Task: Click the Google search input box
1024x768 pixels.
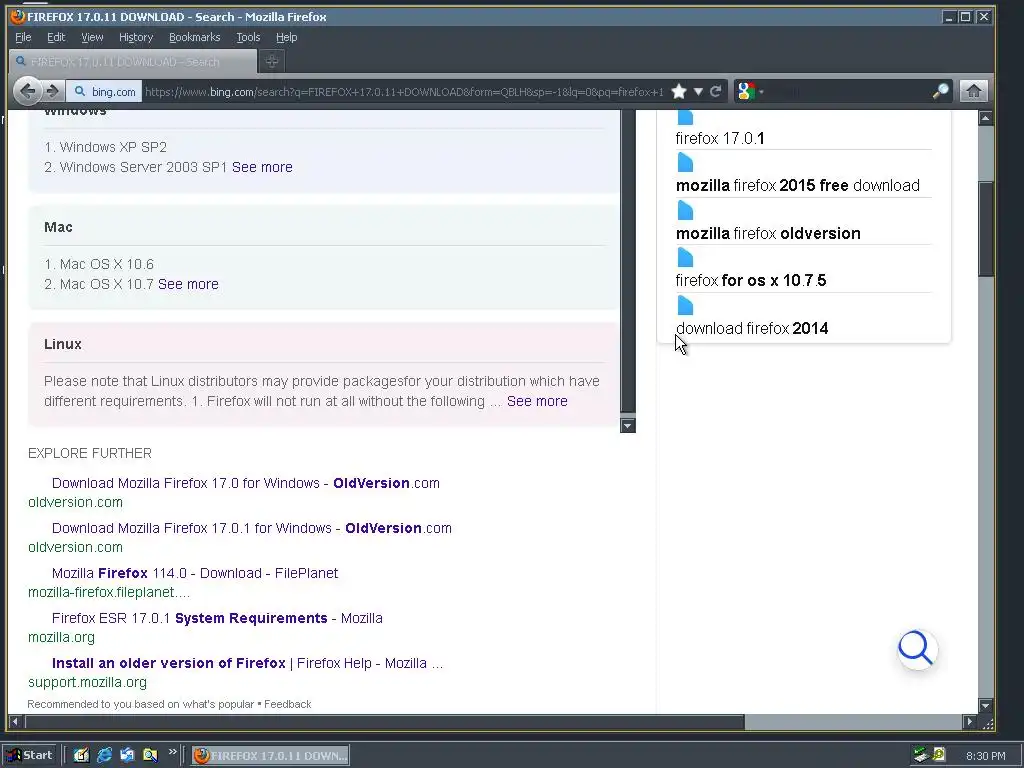Action: pyautogui.click(x=848, y=91)
